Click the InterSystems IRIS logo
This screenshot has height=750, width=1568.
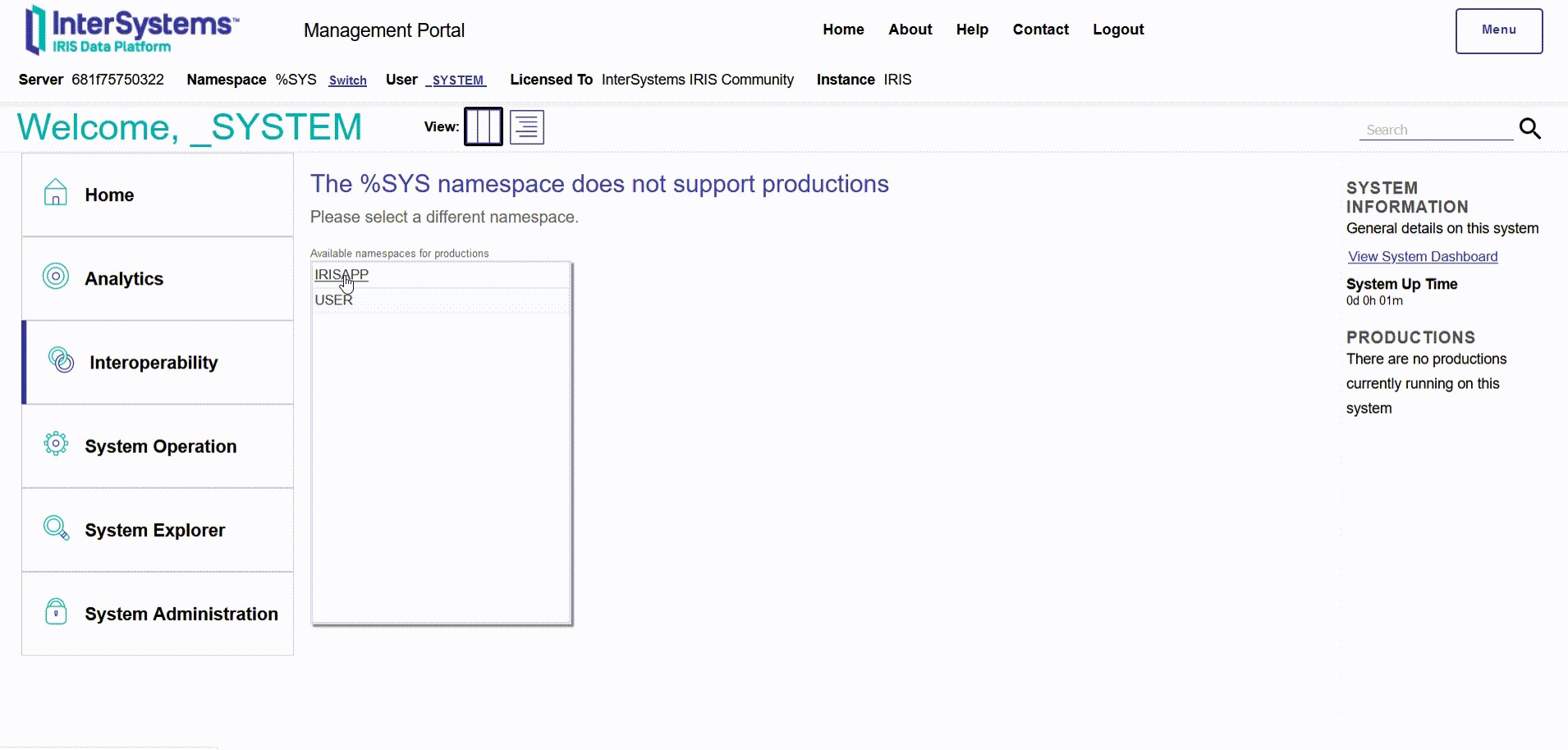click(x=132, y=30)
